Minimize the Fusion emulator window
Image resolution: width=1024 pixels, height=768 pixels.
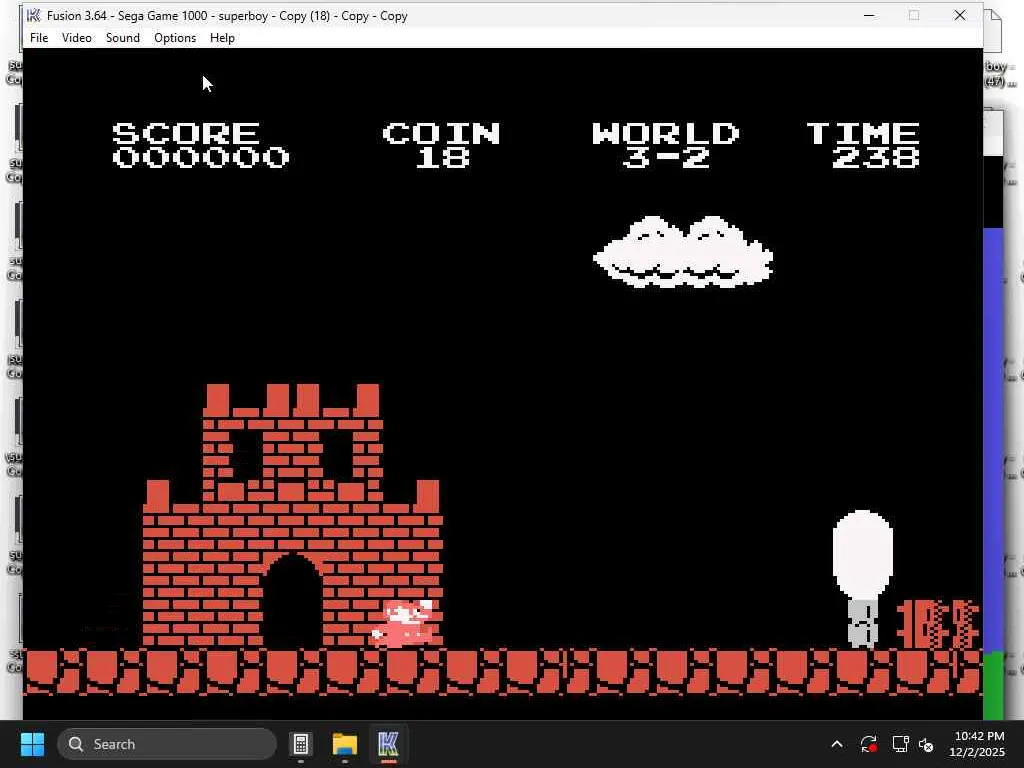tap(869, 16)
